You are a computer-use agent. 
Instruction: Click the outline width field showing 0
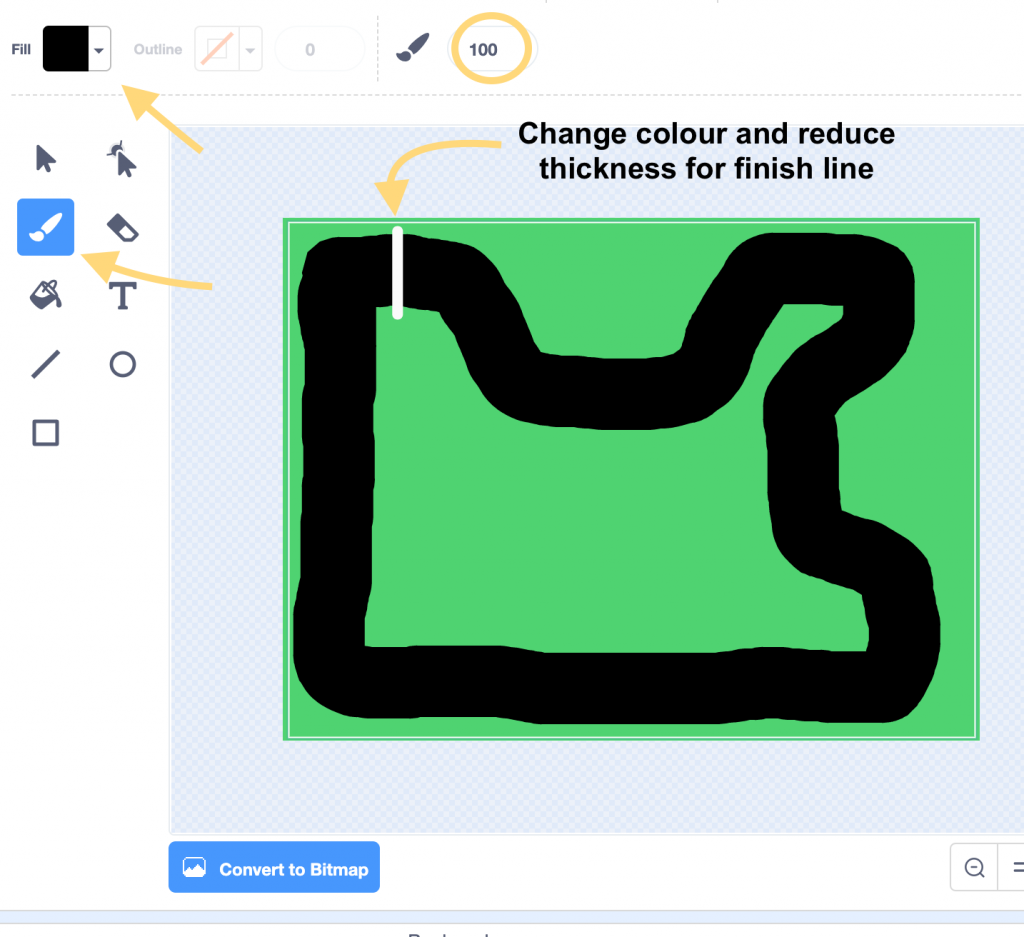point(310,49)
